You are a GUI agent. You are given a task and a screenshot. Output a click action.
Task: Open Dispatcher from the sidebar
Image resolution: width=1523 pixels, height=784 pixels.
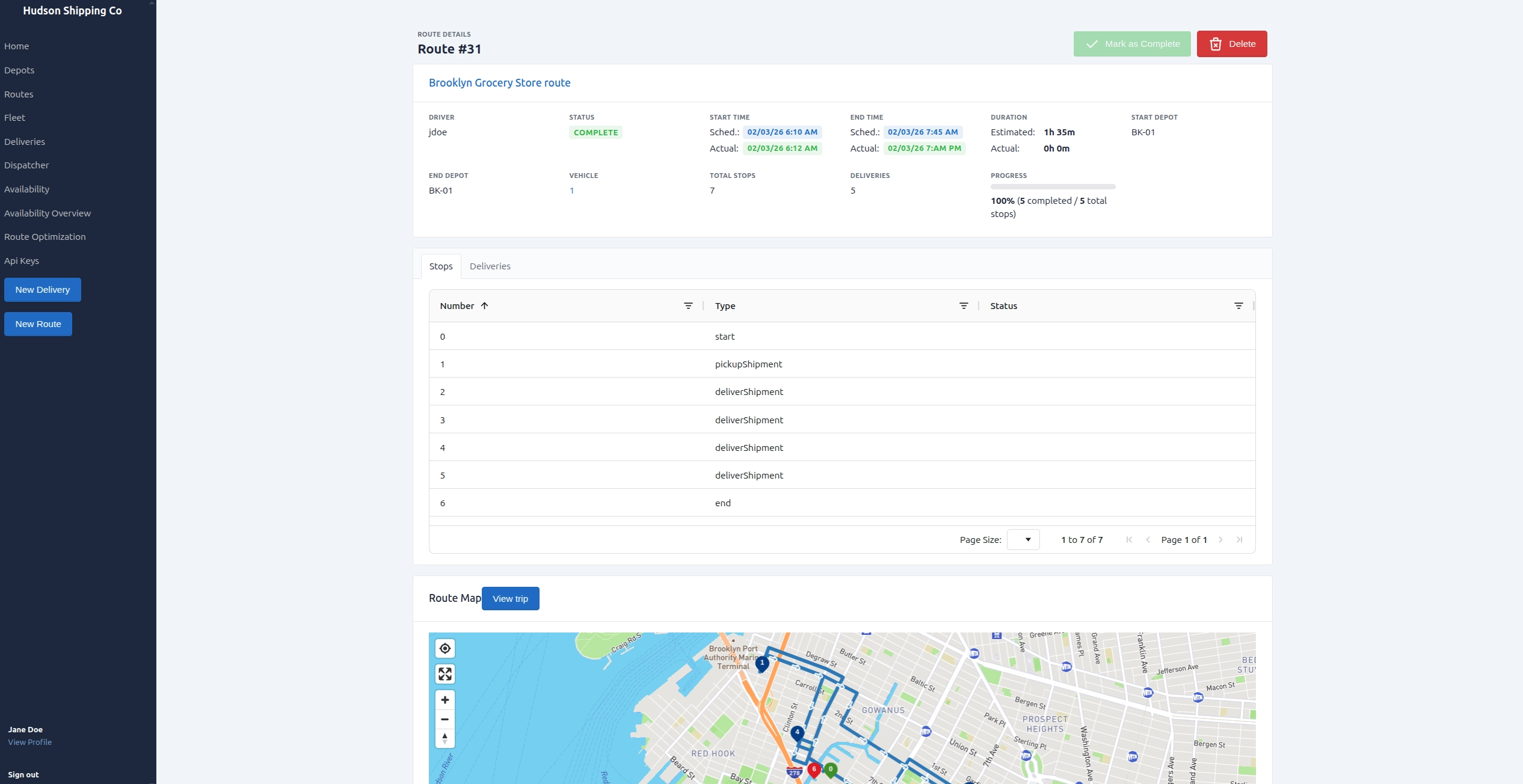pyautogui.click(x=26, y=165)
